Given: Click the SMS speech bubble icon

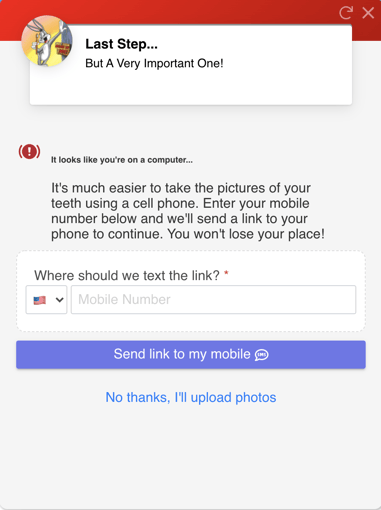Looking at the screenshot, I should (x=262, y=355).
